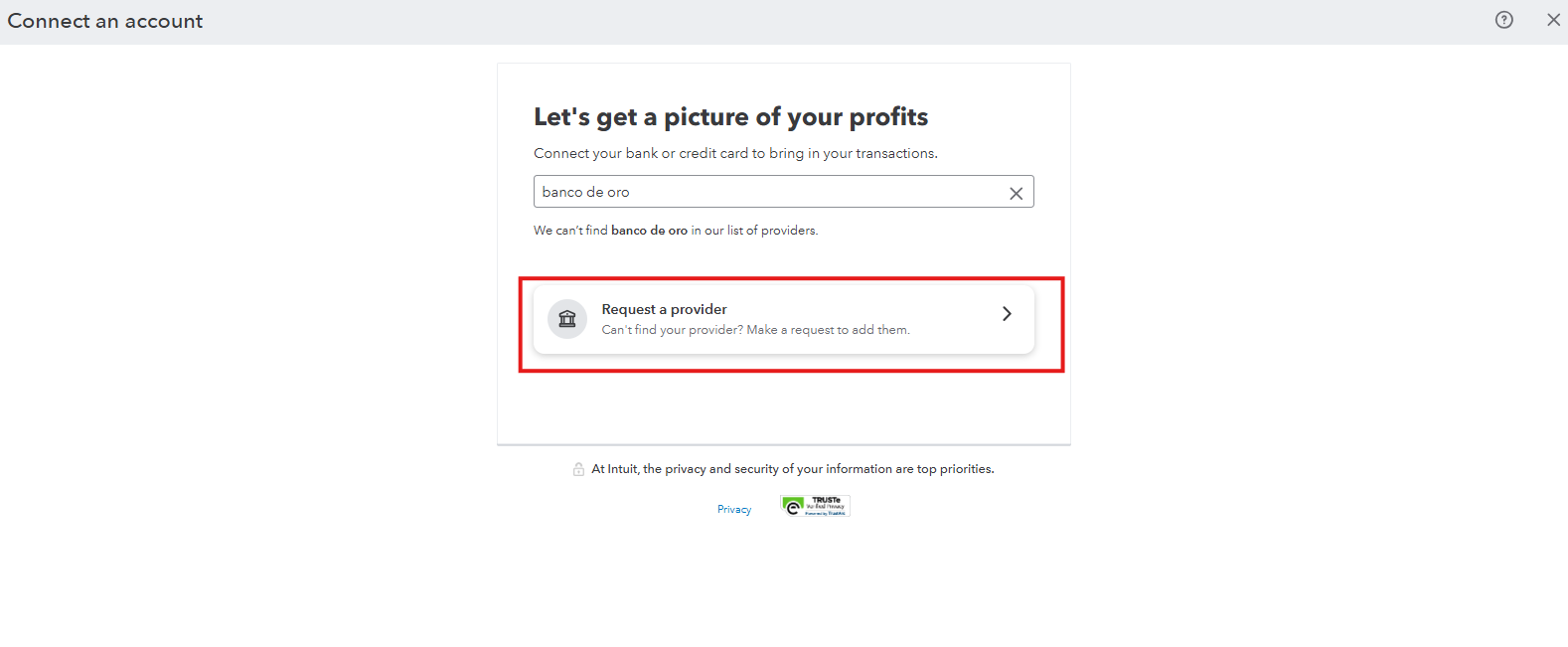Select the Request a provider card
Image resolution: width=1568 pixels, height=647 pixels.
[784, 319]
